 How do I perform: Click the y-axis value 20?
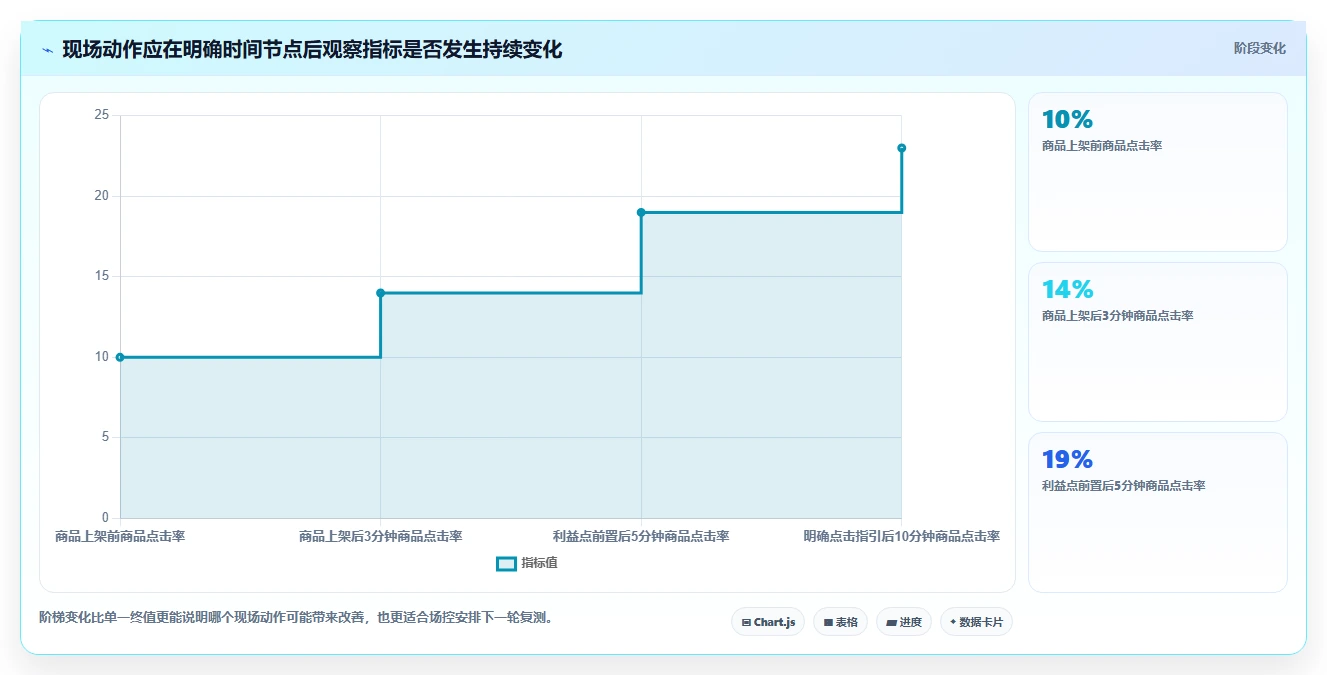(x=101, y=196)
